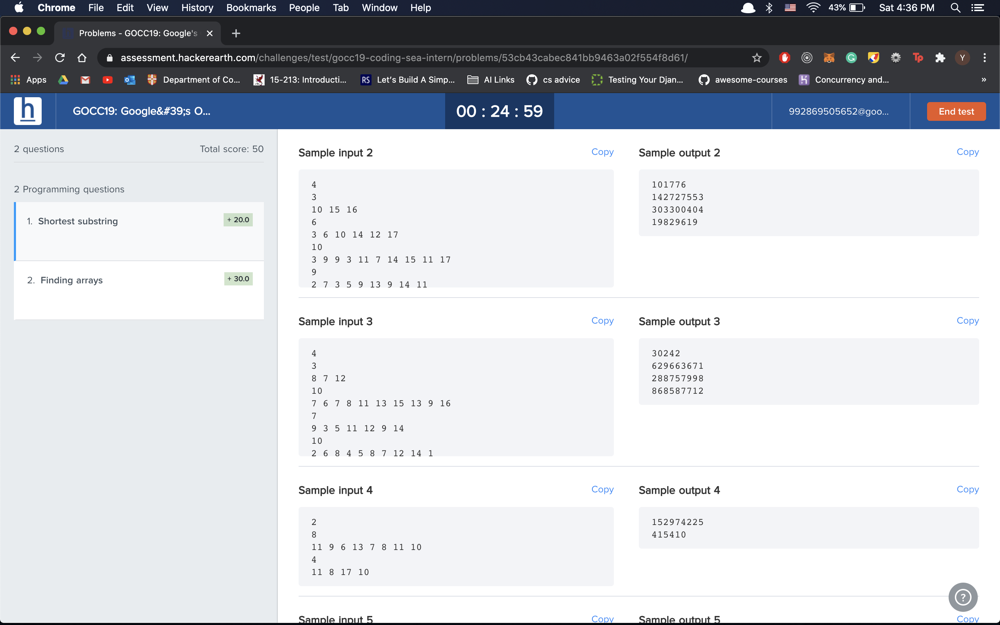Open the View menu
This screenshot has height=625, width=1000.
pos(157,8)
